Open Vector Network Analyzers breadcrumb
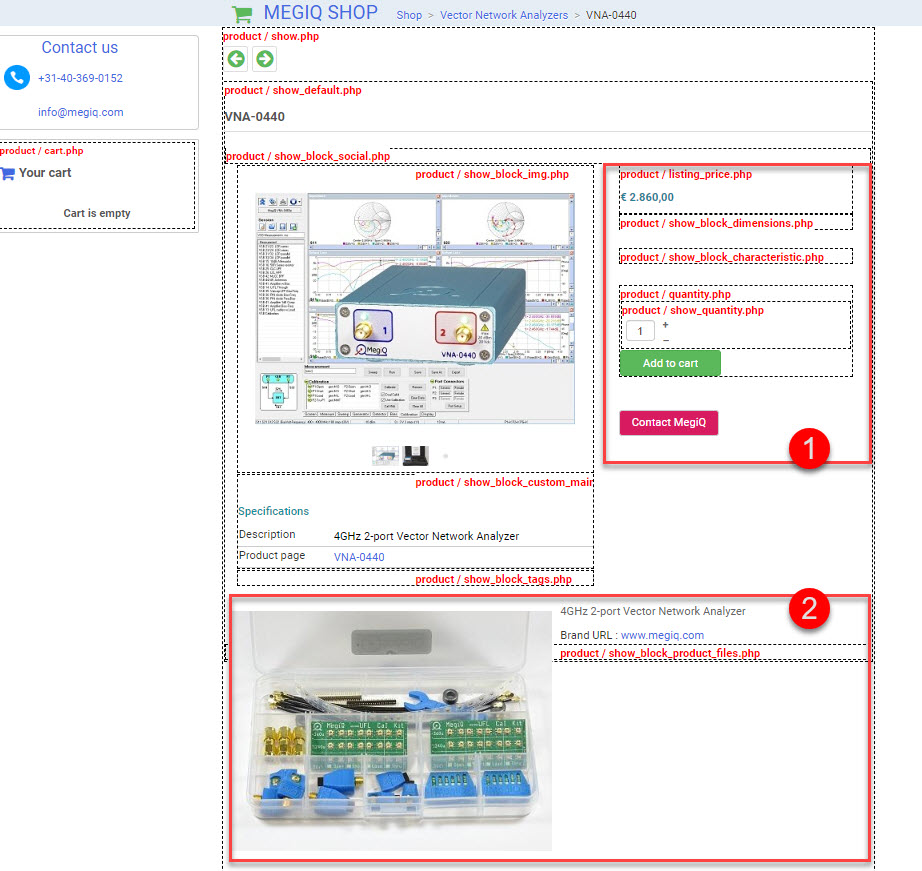The image size is (922, 871). pos(504,15)
